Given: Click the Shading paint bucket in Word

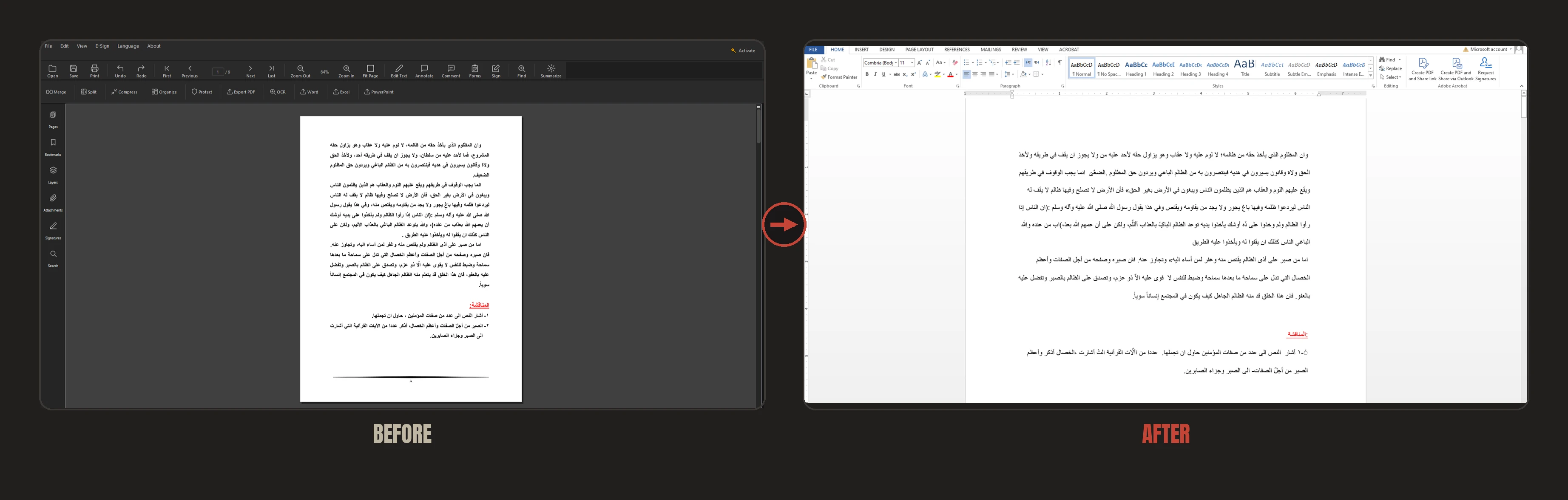Looking at the screenshot, I should (1023, 74).
